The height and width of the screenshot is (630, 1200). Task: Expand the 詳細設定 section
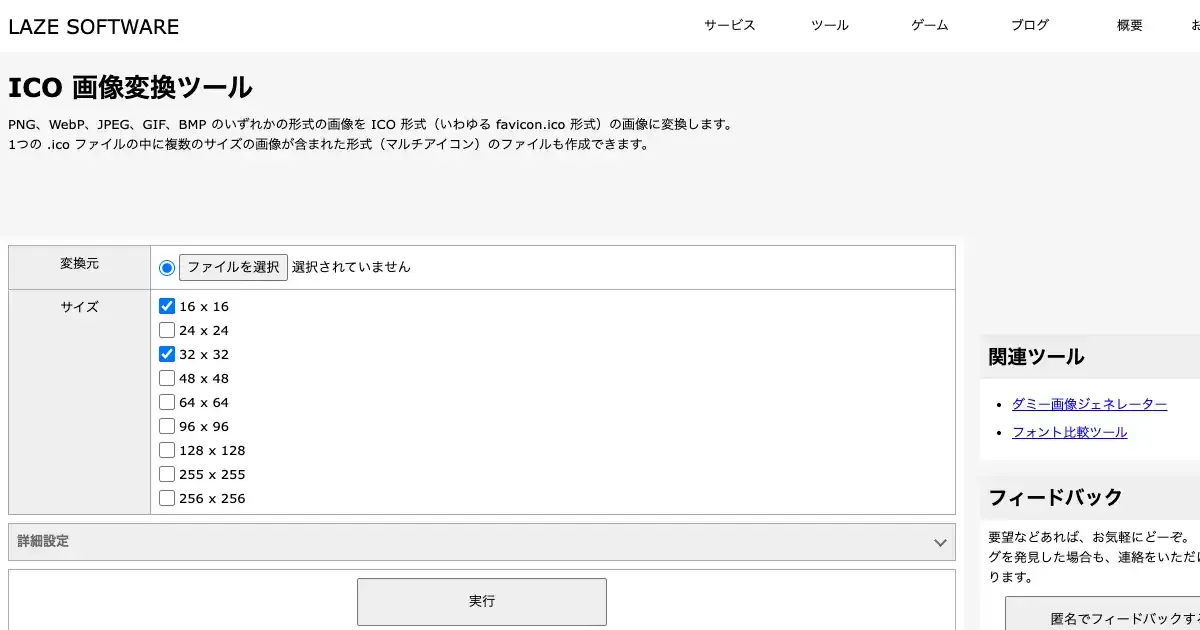point(480,542)
